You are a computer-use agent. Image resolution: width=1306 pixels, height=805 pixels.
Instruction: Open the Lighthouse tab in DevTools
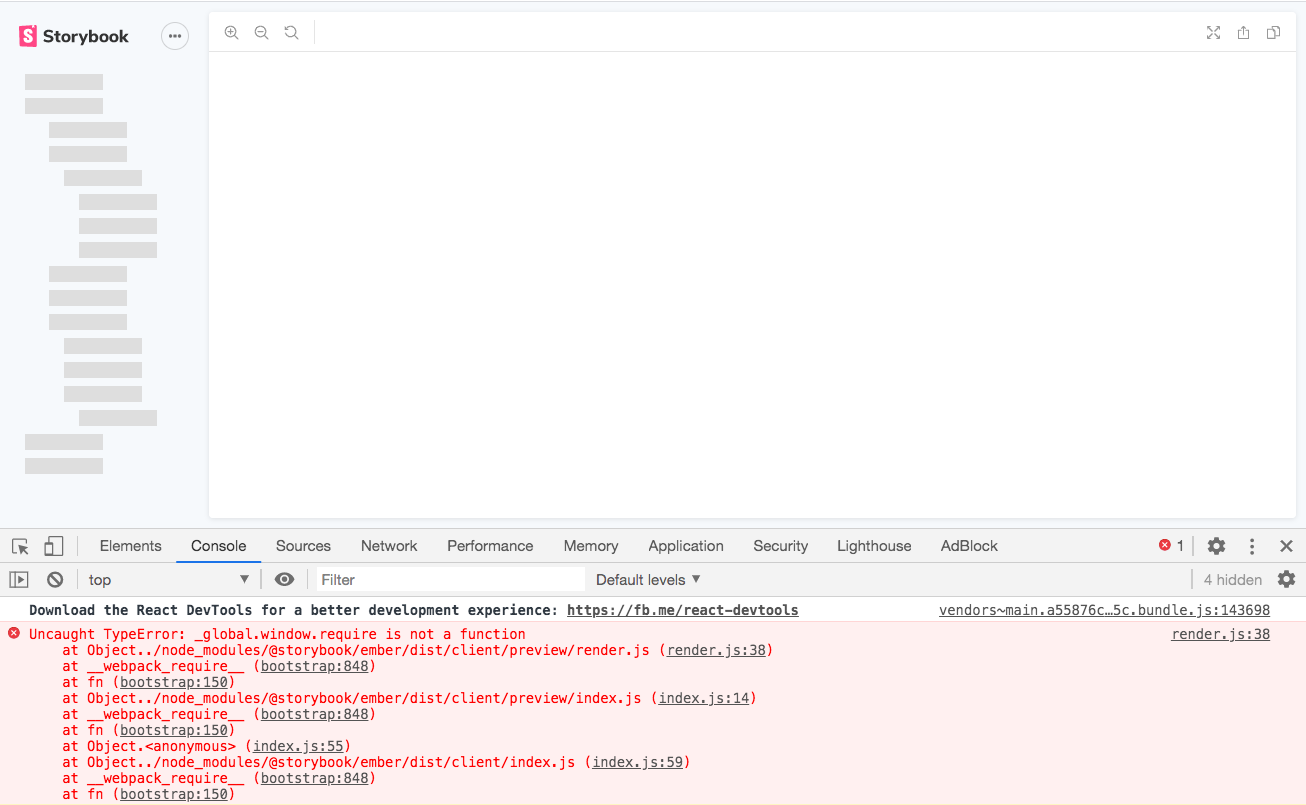(x=873, y=546)
